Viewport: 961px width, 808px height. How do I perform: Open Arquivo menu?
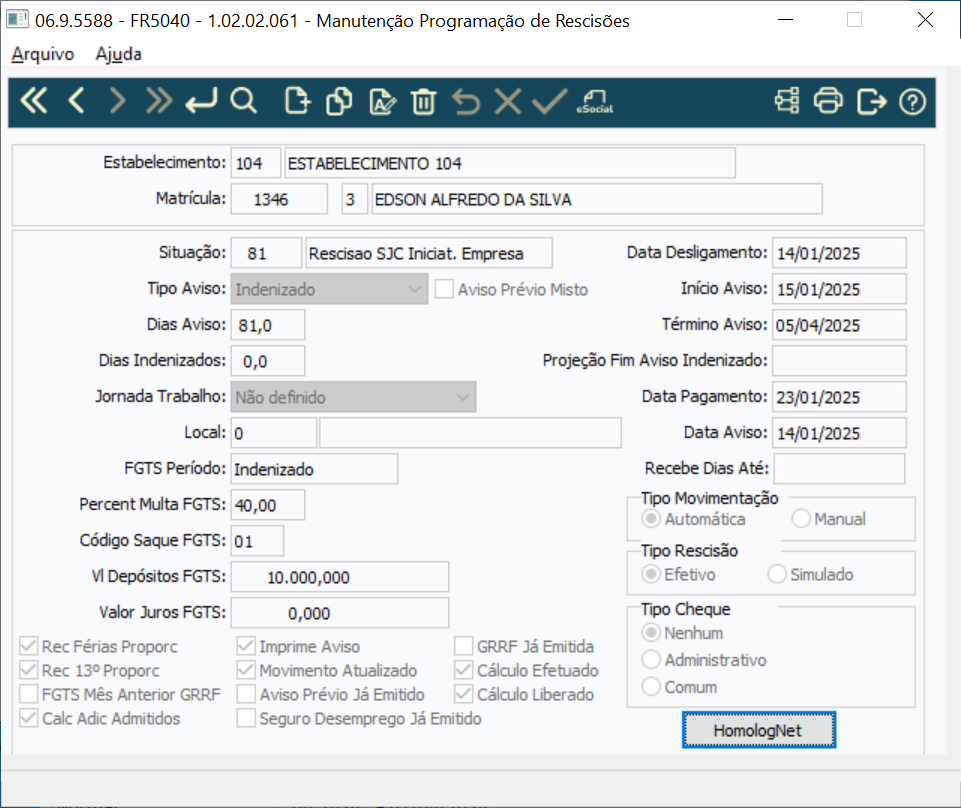click(x=43, y=54)
